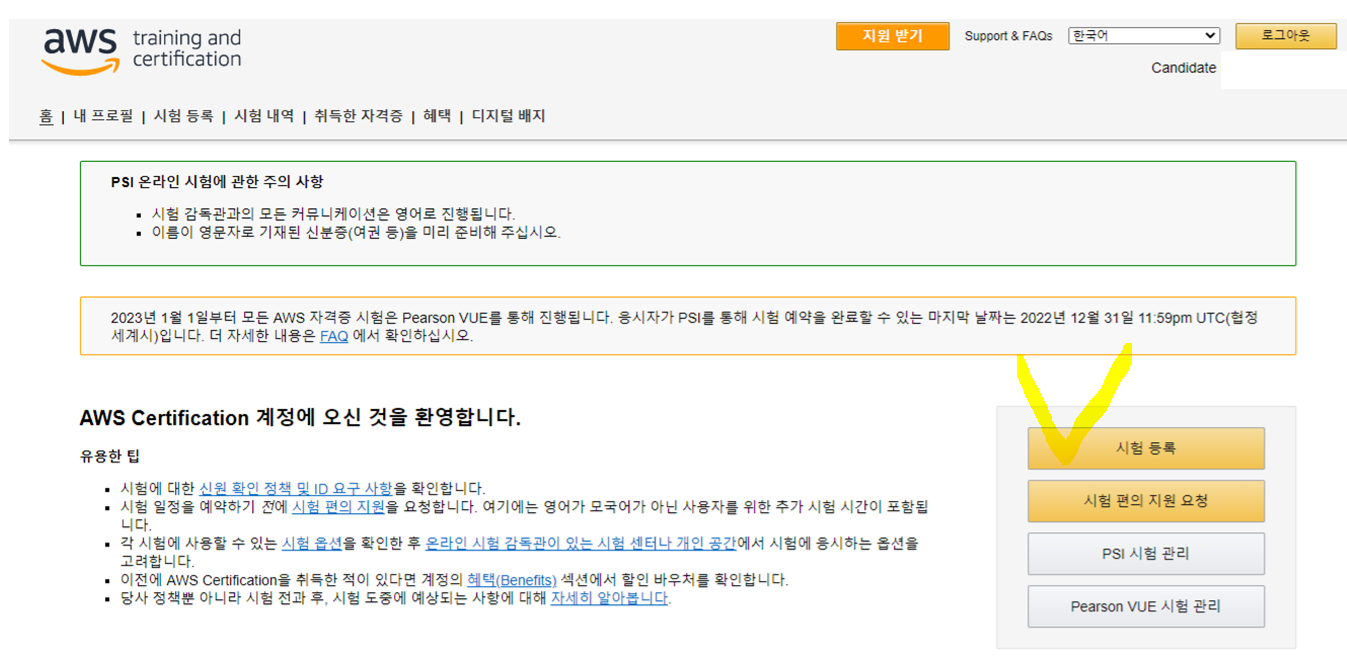Click the AWS training and certification logo
Image resolution: width=1347 pixels, height=666 pixels.
[x=141, y=50]
